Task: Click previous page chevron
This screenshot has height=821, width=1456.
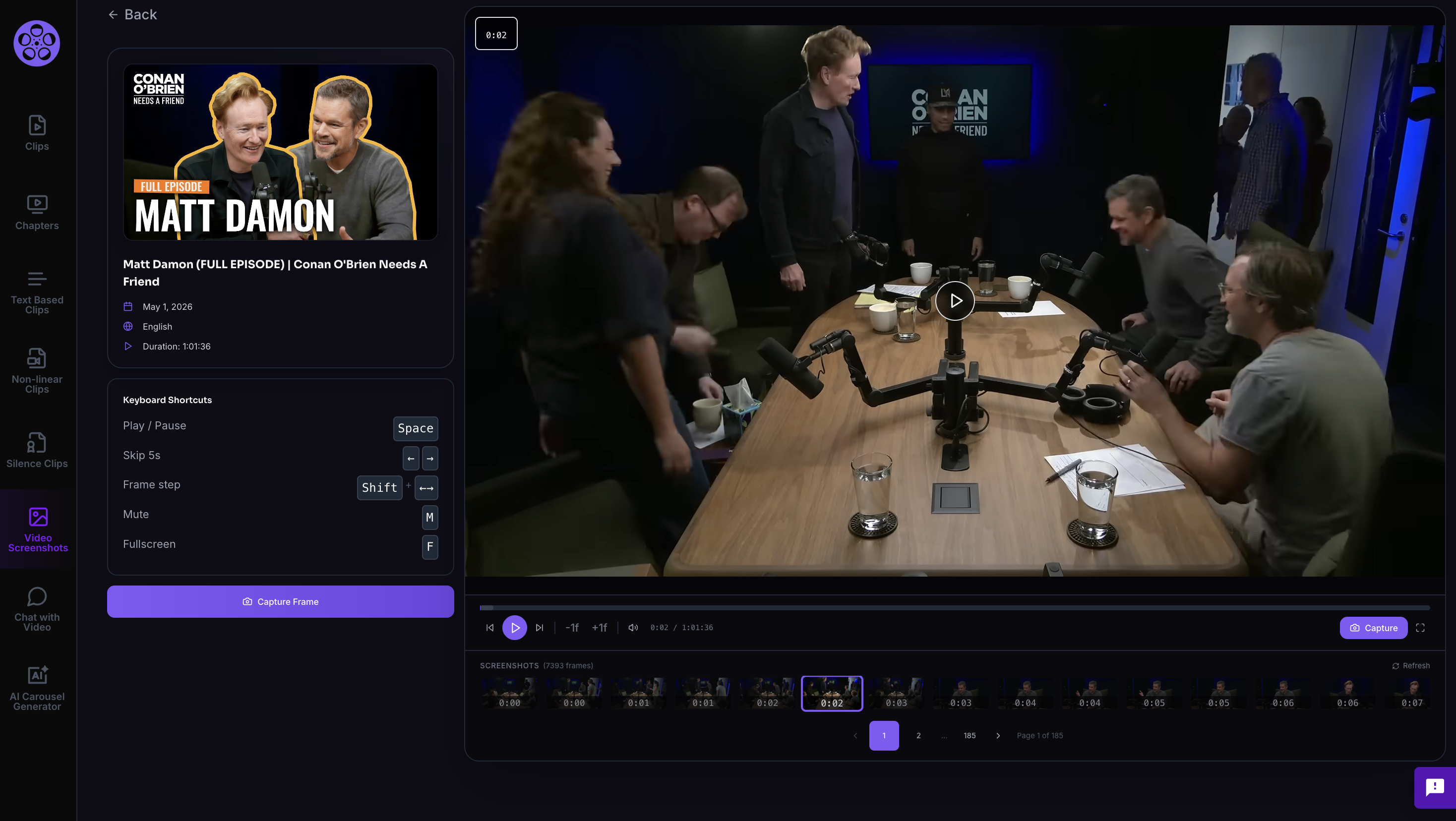Action: pyautogui.click(x=855, y=735)
